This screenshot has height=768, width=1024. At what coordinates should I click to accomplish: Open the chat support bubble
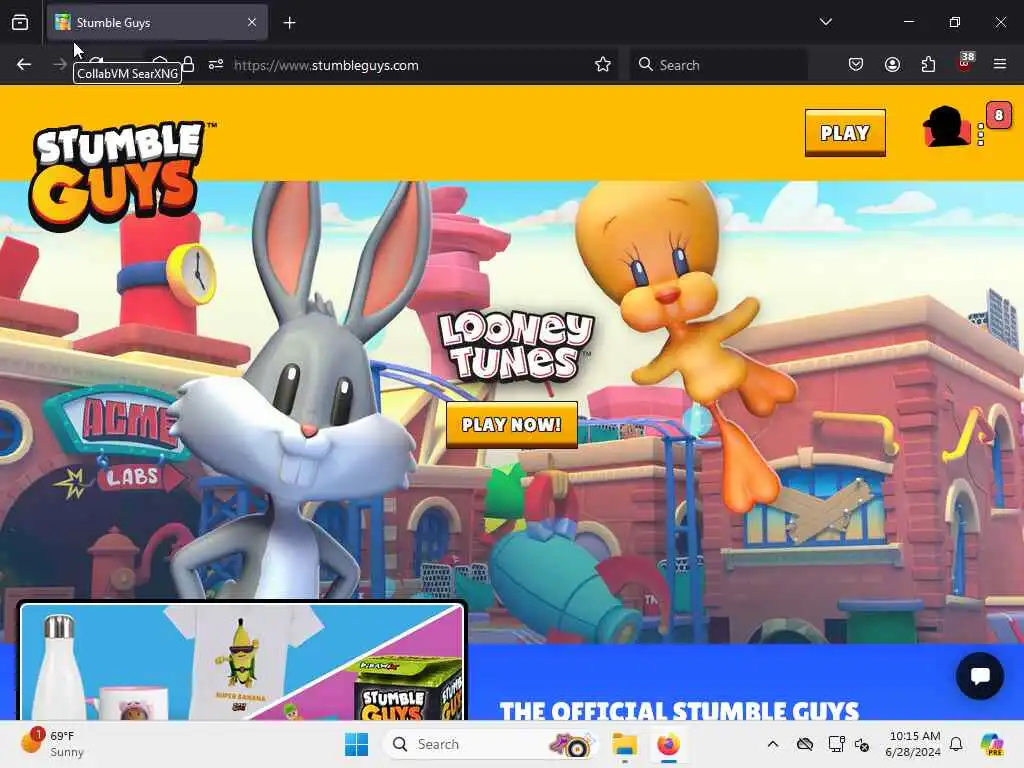[980, 676]
